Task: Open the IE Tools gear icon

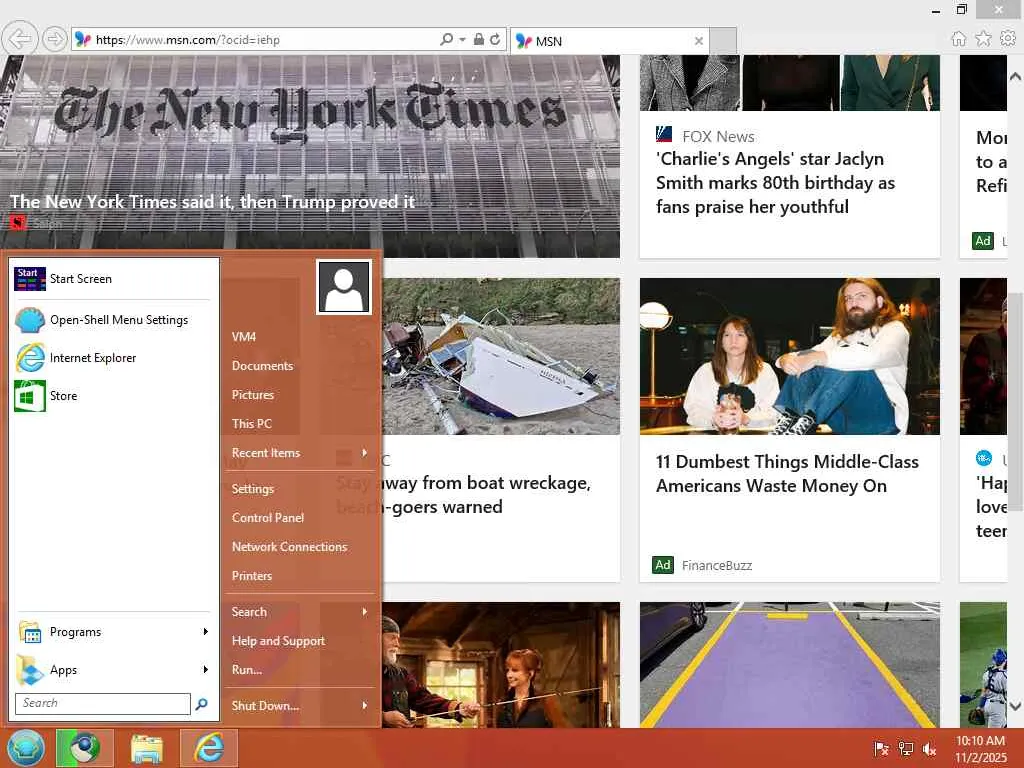Action: [1008, 39]
